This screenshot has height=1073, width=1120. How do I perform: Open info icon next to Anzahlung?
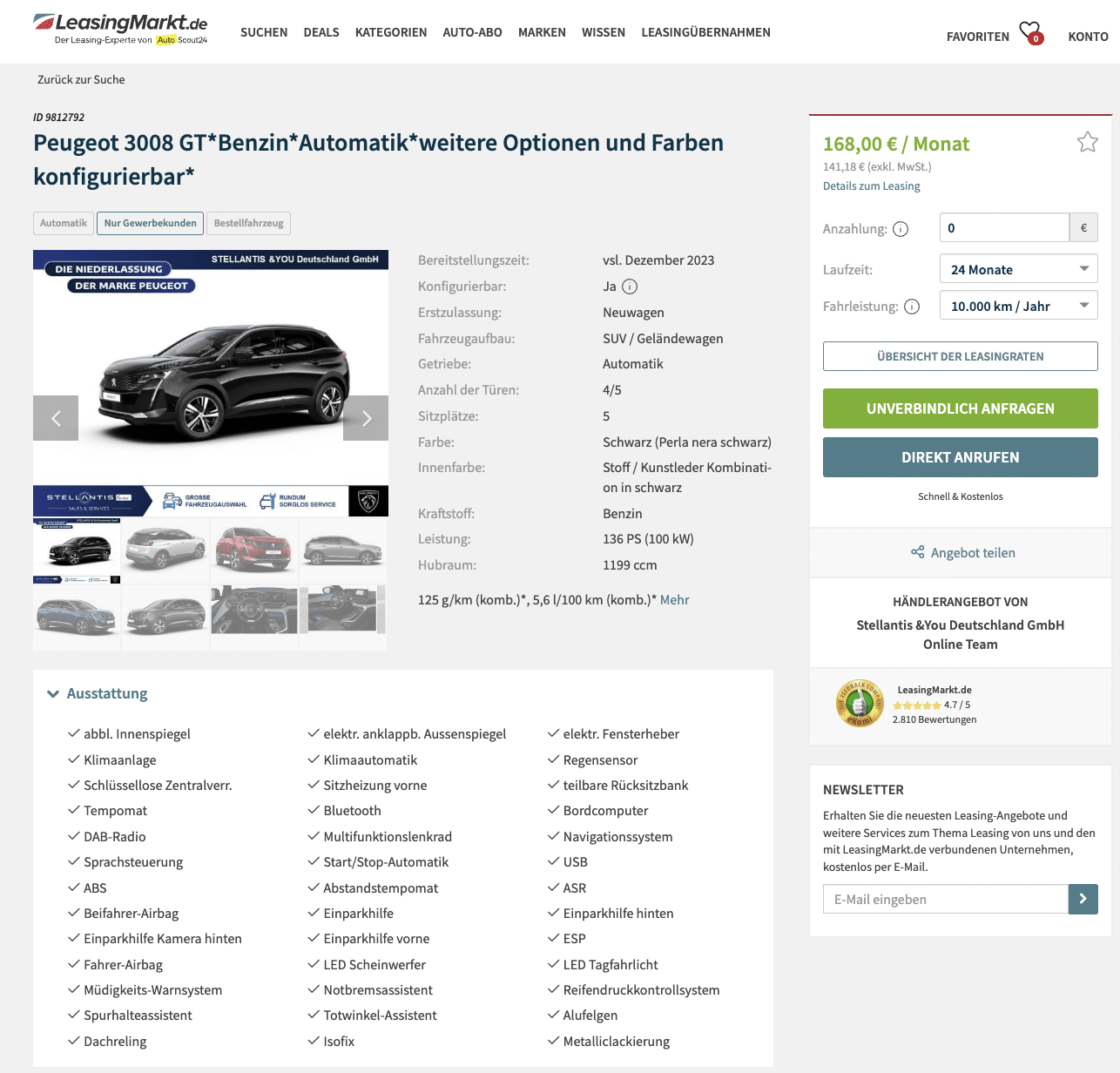pos(901,229)
